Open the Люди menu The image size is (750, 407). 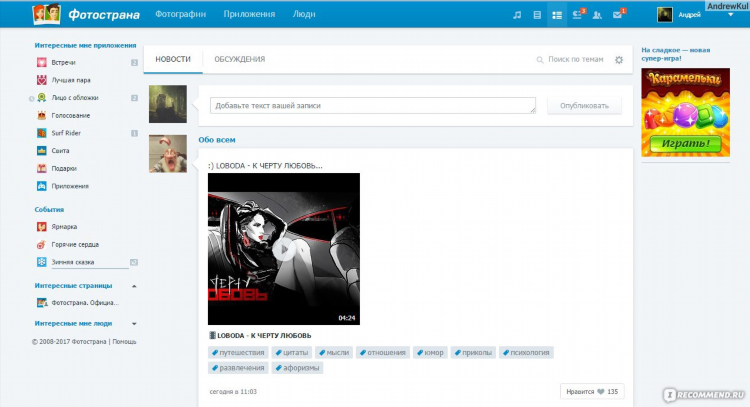tap(304, 14)
